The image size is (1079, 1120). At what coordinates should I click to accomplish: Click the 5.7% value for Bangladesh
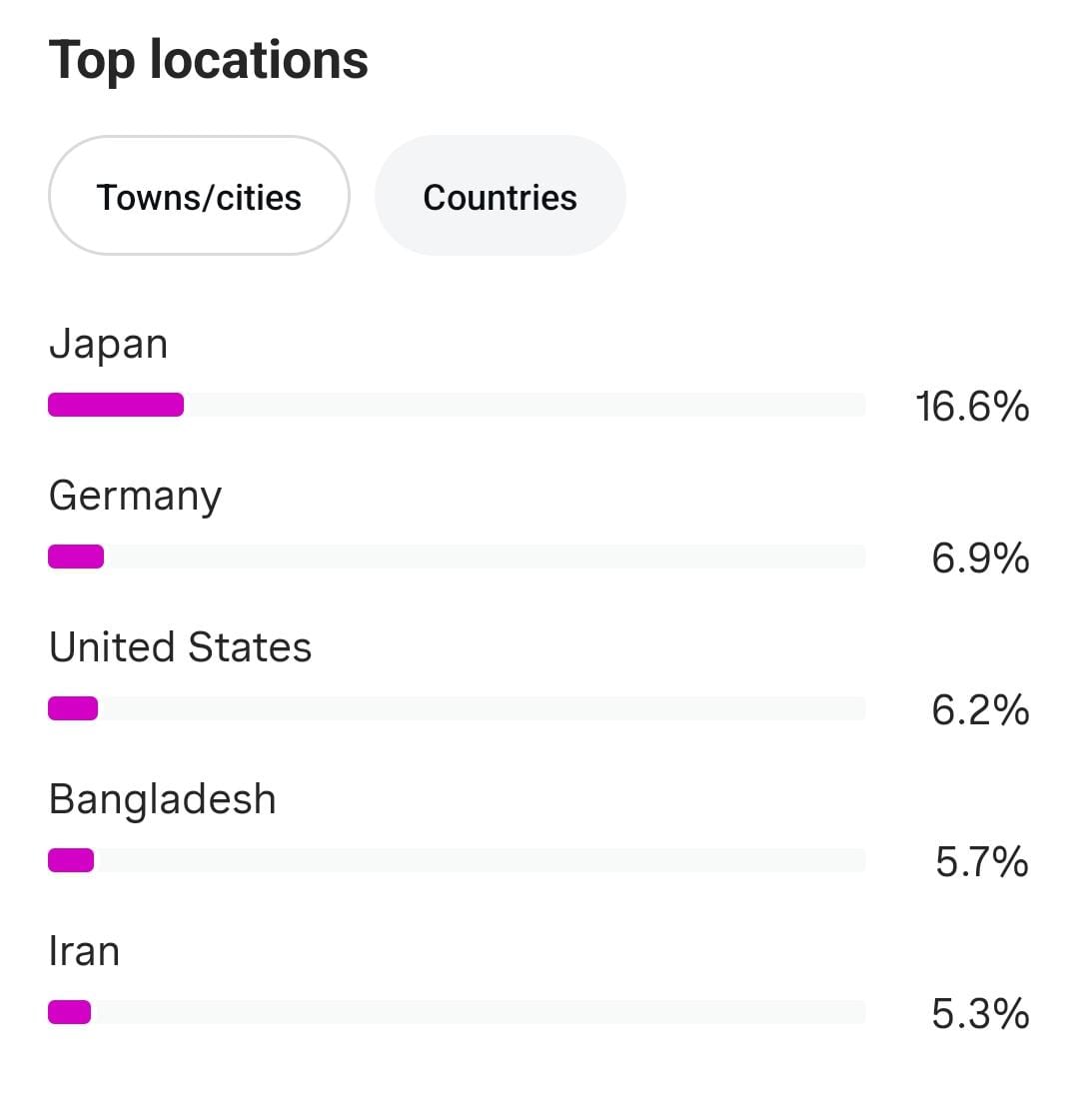(x=981, y=862)
